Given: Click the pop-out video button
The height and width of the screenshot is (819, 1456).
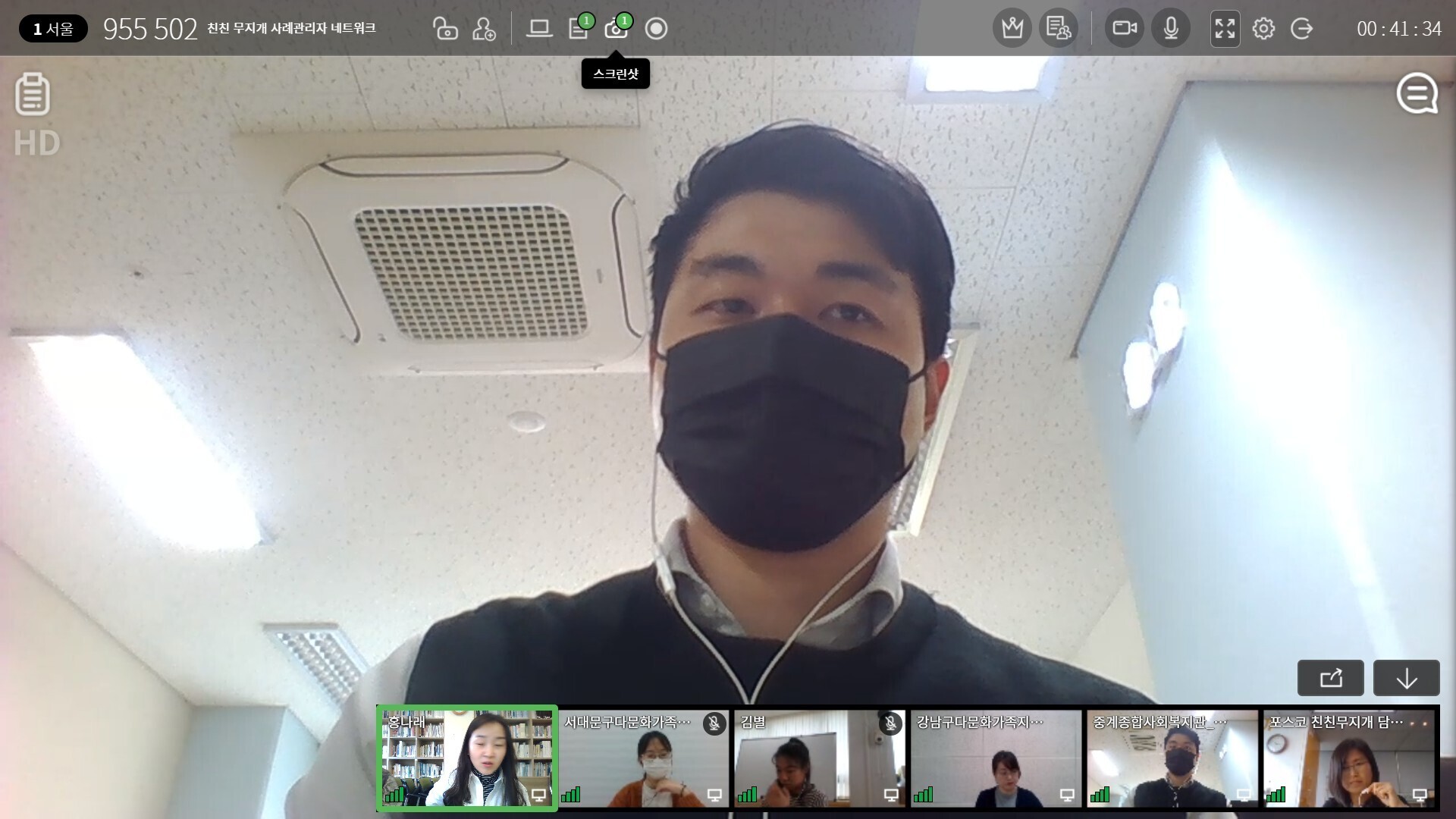Looking at the screenshot, I should (1330, 678).
